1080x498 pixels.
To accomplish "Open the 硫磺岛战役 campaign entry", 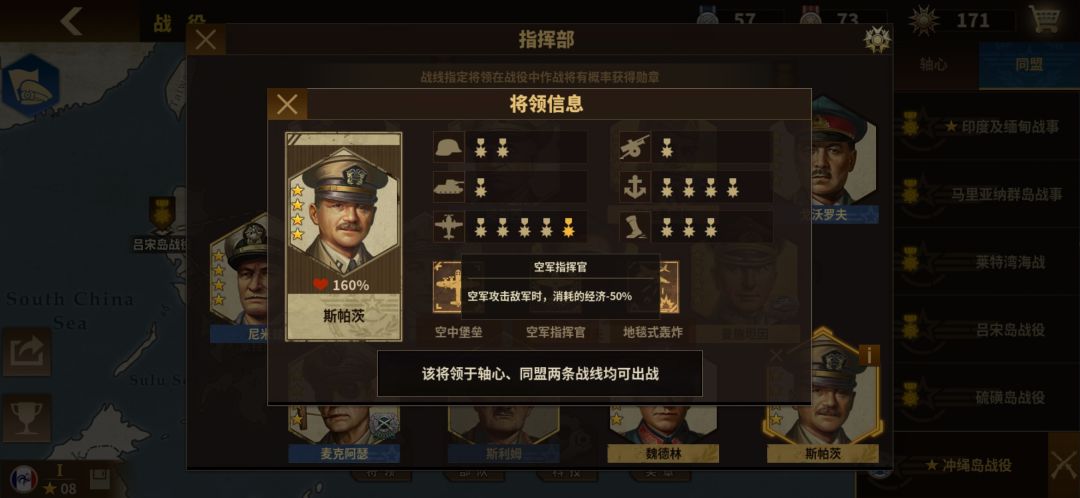I will 987,397.
